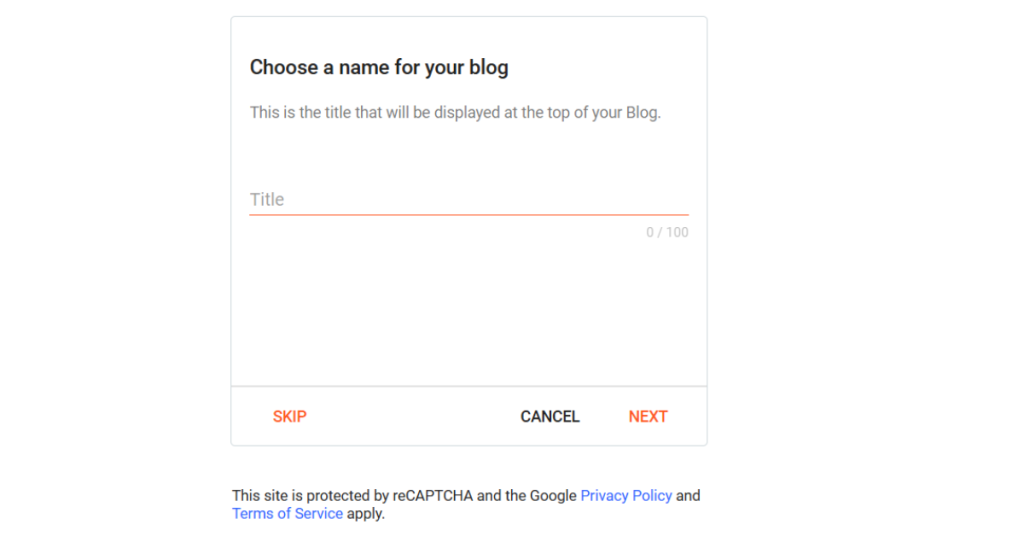Proceed with the NEXT button
Screen dimensions: 1024x536
tap(648, 417)
